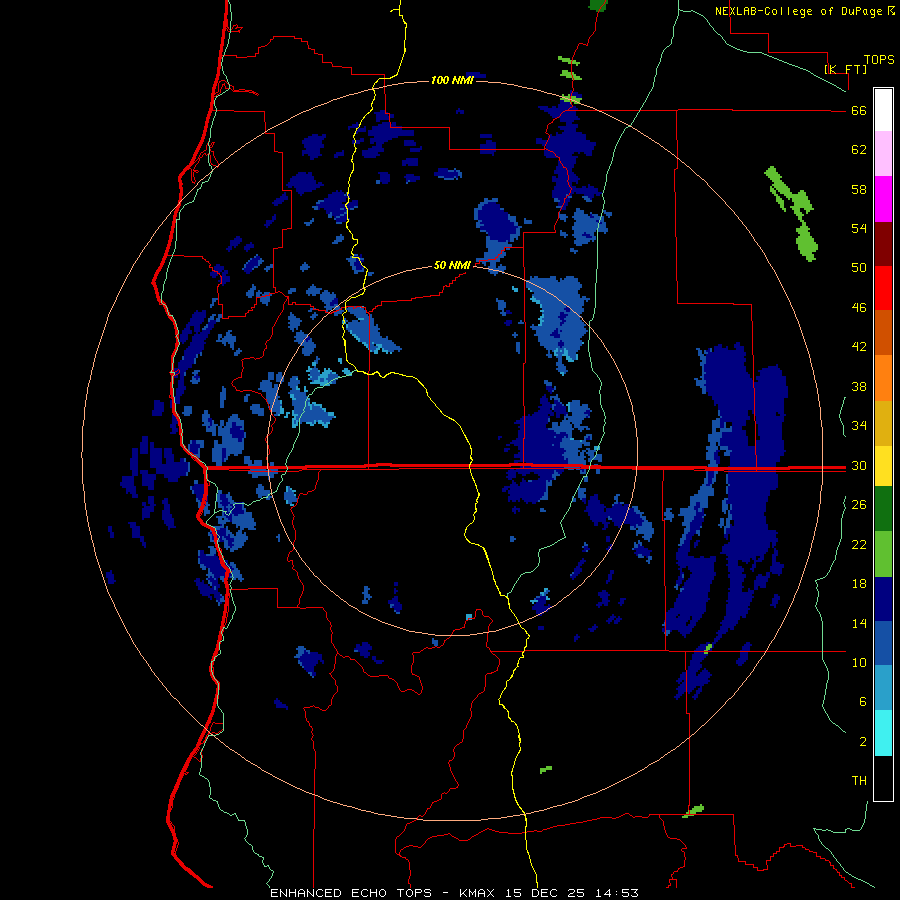The height and width of the screenshot is (900, 900).
Task: Click the yellow legend color band
Action: pos(883,466)
